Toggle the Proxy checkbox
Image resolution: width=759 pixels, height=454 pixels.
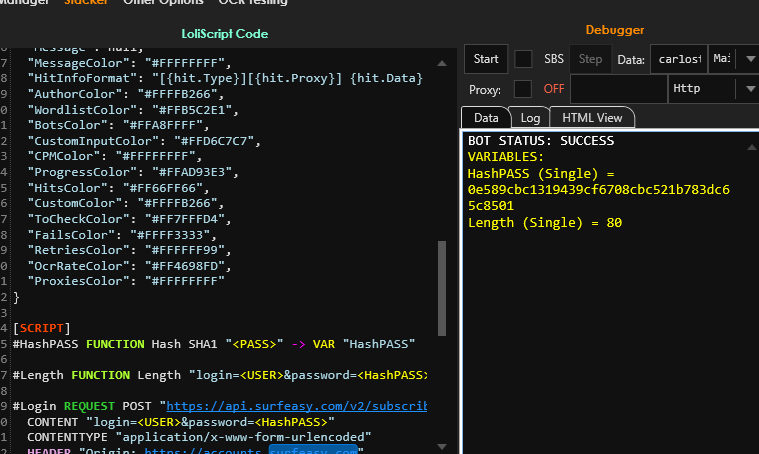pos(523,89)
